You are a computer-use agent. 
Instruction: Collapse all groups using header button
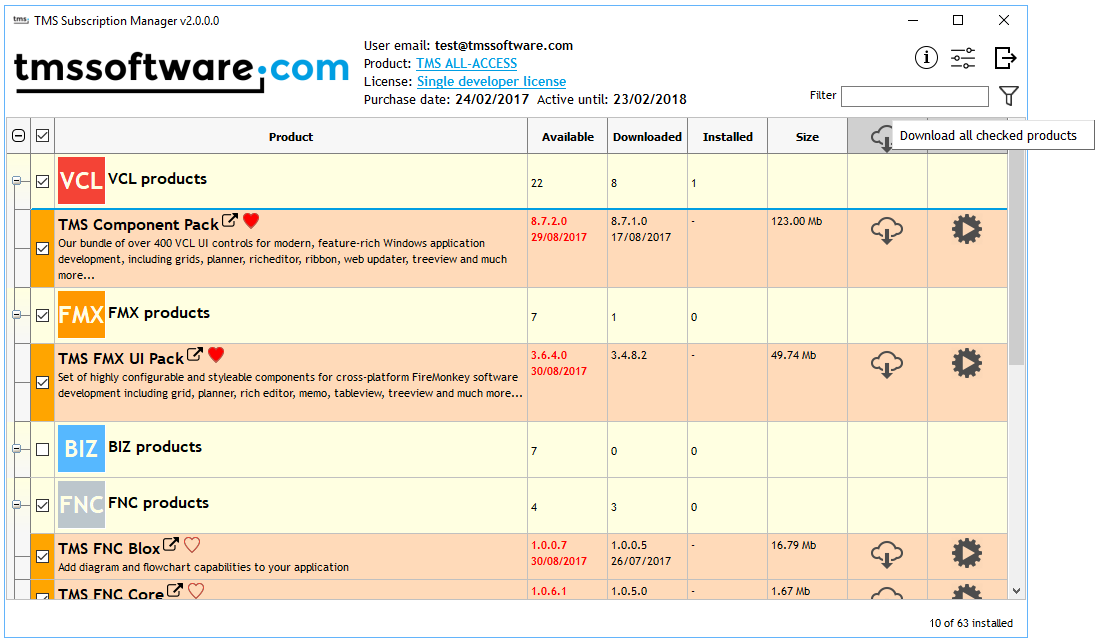(19, 136)
